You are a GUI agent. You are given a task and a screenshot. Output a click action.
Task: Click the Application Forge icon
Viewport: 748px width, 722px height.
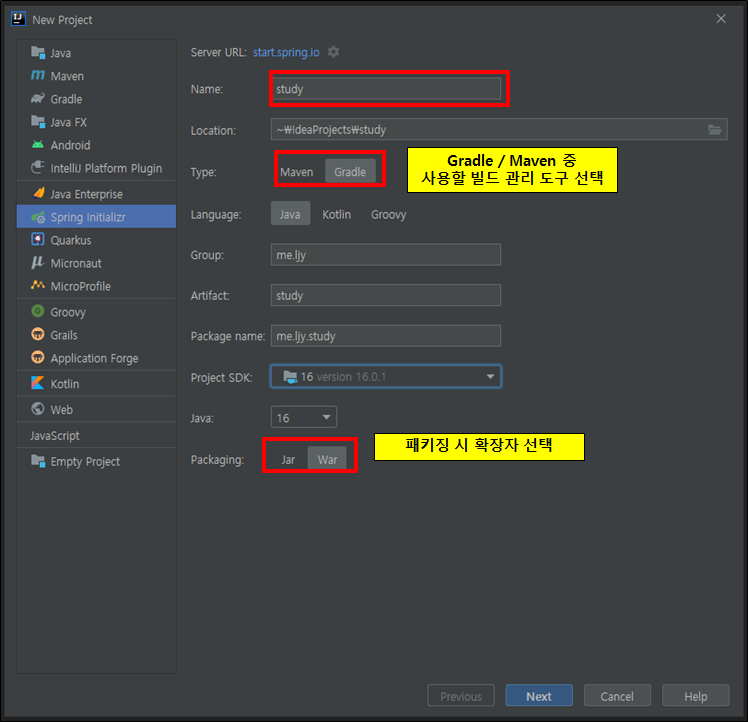[38, 357]
